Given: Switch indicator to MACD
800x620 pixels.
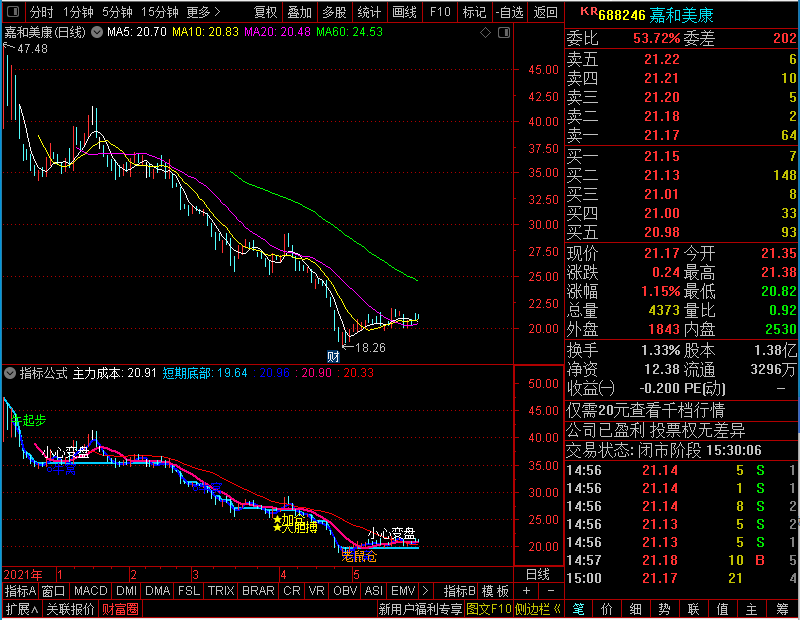Looking at the screenshot, I should pos(90,591).
